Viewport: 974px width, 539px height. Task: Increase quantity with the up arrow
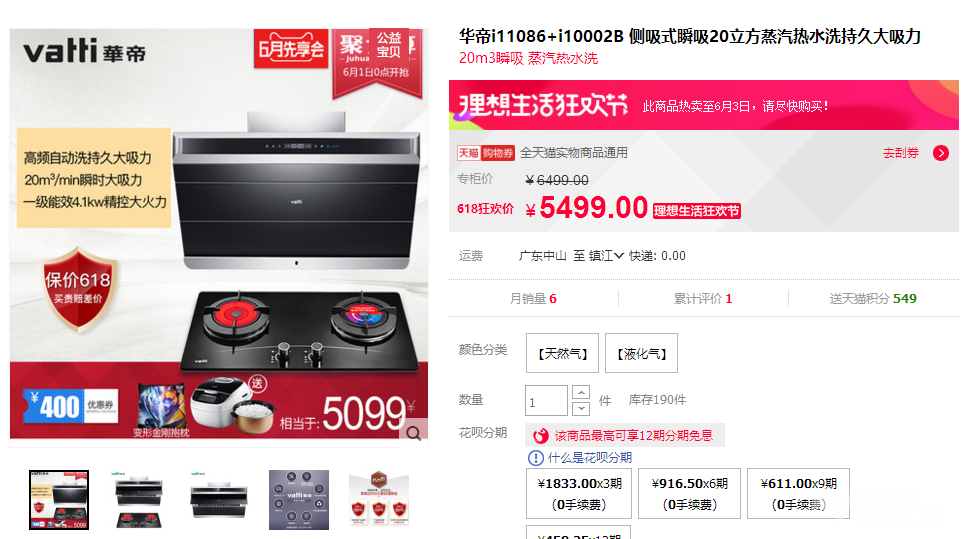pos(580,392)
